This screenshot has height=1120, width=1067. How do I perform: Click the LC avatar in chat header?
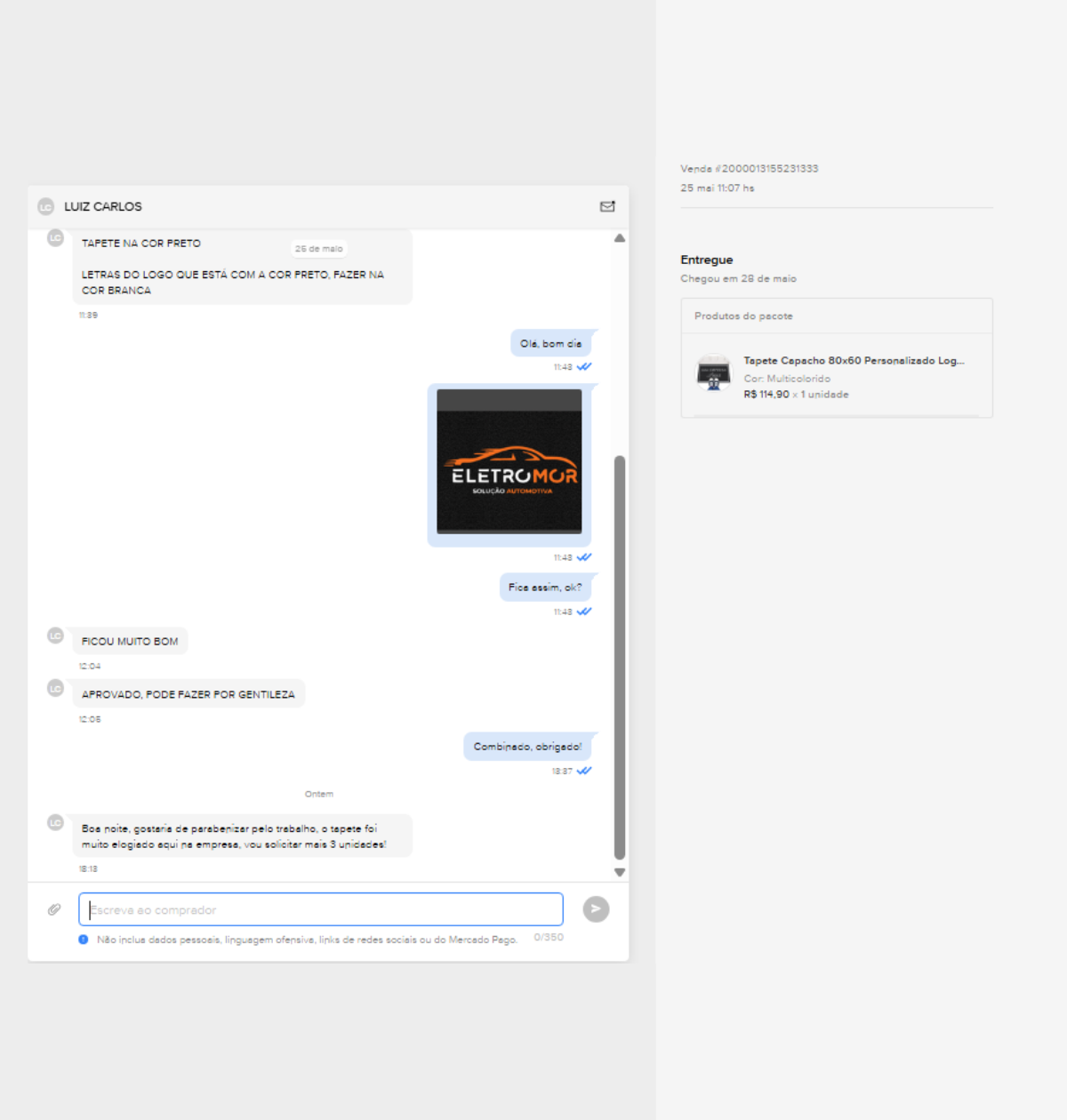[x=46, y=206]
